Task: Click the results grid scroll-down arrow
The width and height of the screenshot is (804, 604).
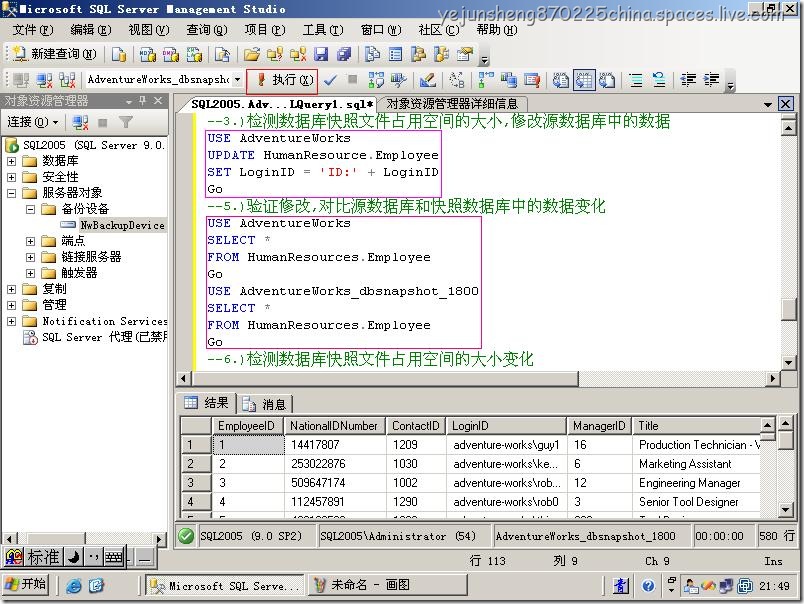Action: [786, 509]
